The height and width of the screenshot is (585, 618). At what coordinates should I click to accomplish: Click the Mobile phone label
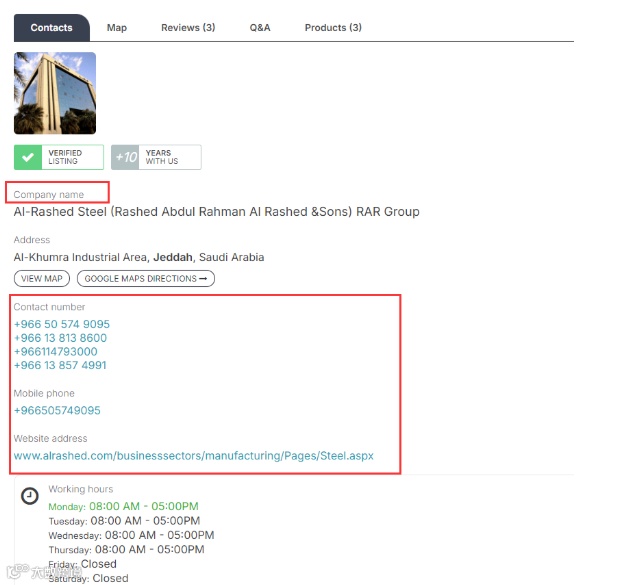click(x=44, y=393)
